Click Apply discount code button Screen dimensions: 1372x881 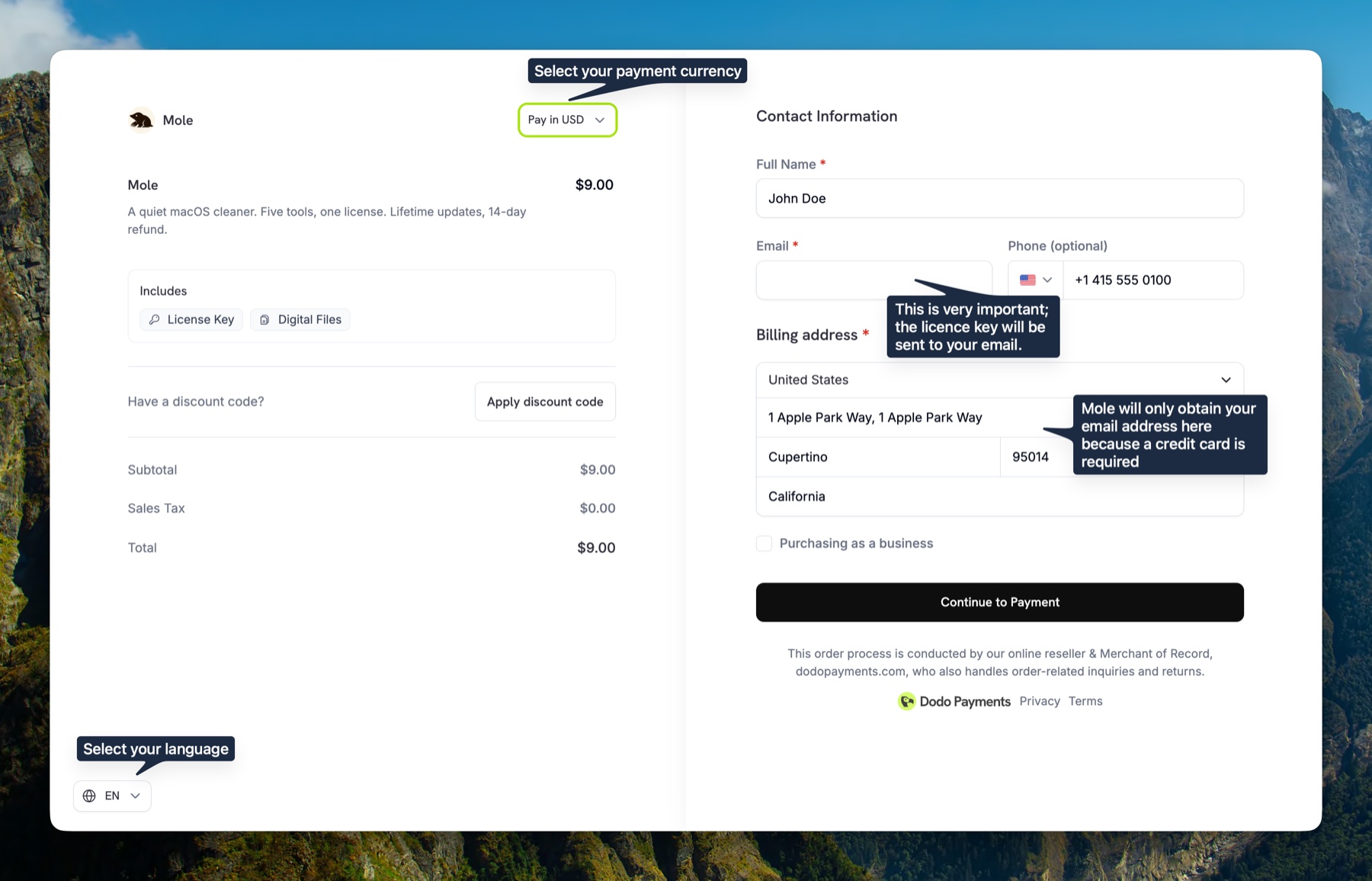pos(545,402)
